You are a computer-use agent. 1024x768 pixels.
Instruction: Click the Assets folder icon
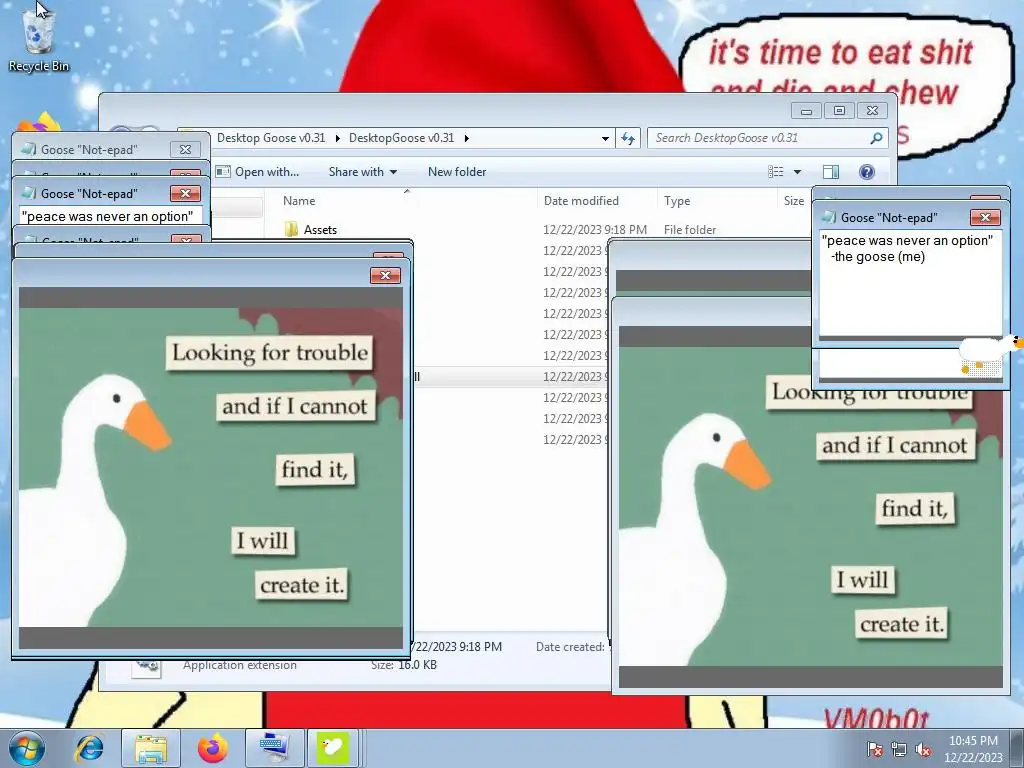(291, 229)
